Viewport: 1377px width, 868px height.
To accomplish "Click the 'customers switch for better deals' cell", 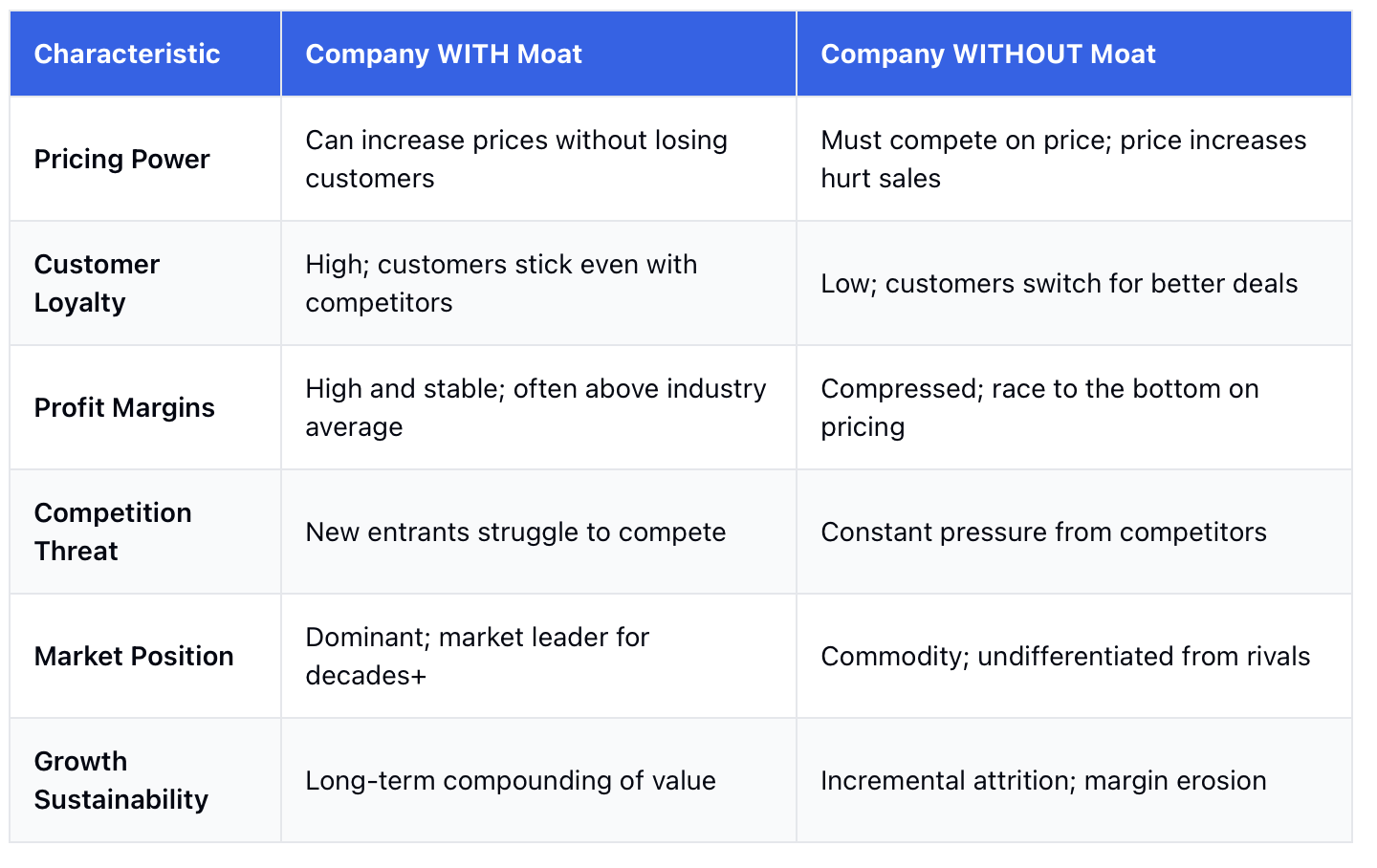I will coord(1074,283).
